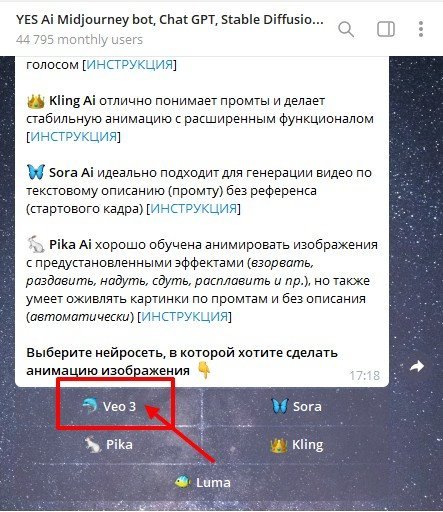Screen dimensions: 443x512
Task: Select the Veo 3 dolphin button
Action: [109, 406]
